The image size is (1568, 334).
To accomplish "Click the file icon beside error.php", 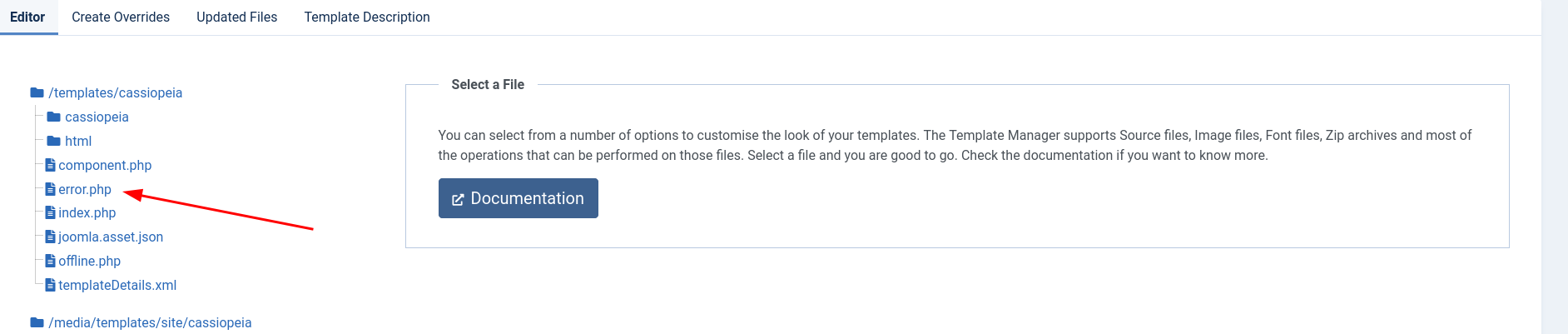I will [x=50, y=189].
